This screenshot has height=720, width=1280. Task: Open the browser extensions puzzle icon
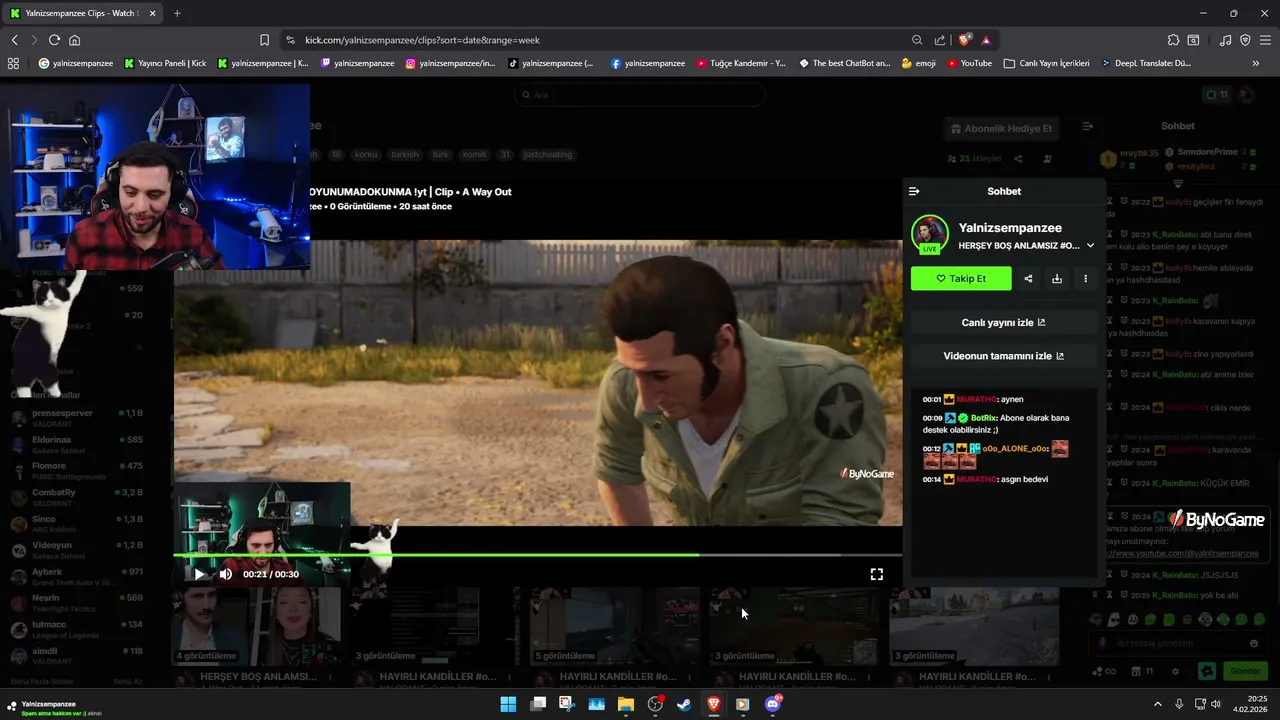point(1173,40)
